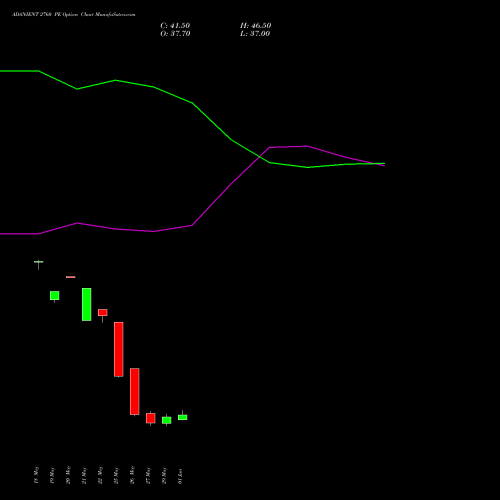Click the 01 Jun date label

[x=180, y=476]
